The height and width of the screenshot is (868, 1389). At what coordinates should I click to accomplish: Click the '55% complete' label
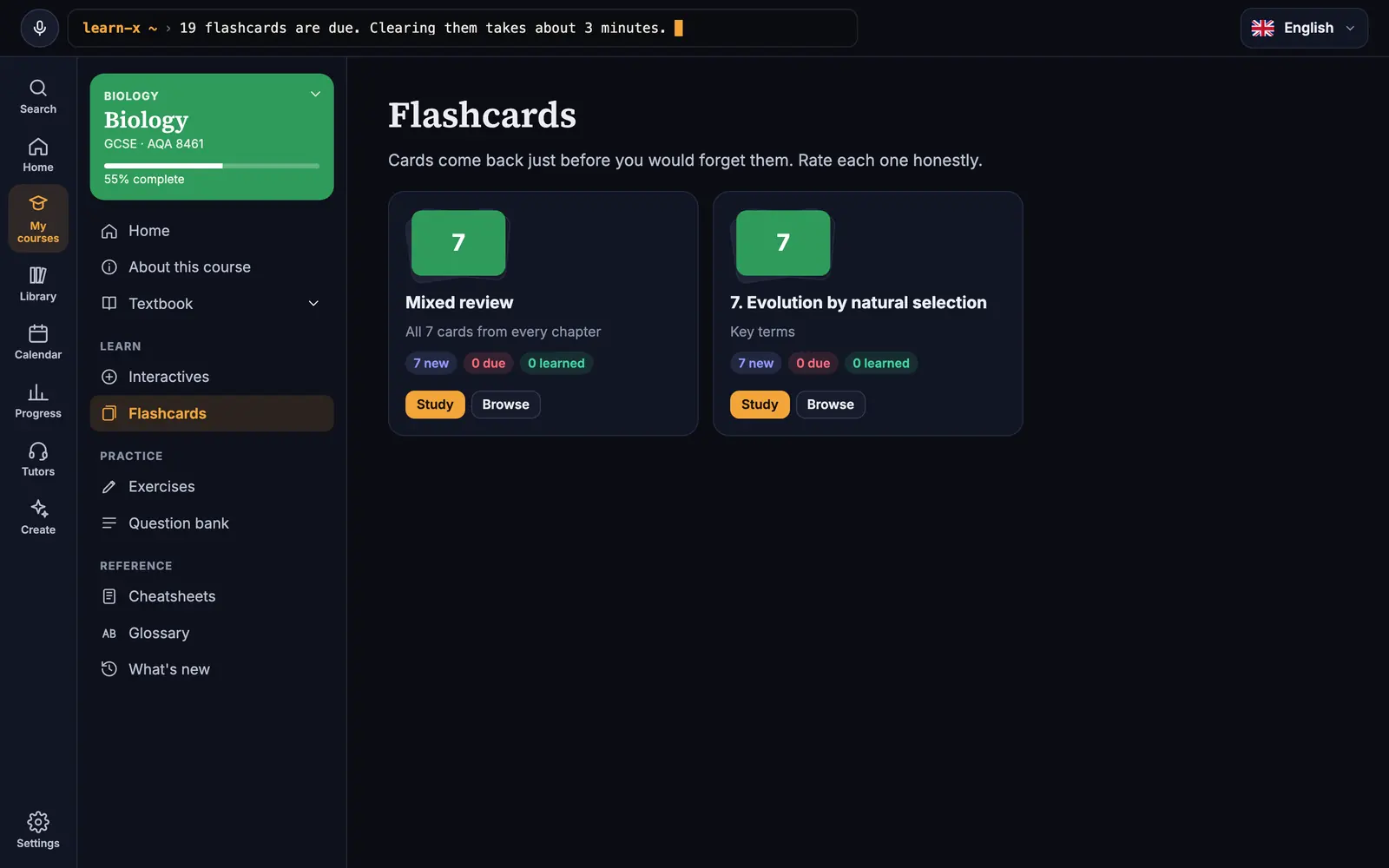point(144,180)
